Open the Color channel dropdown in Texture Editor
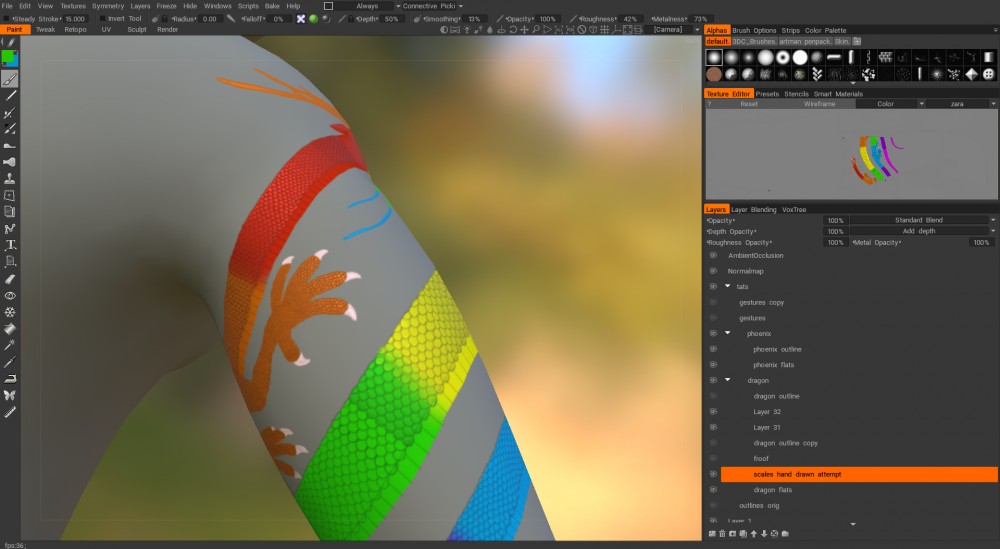Image resolution: width=1000 pixels, height=549 pixels. (890, 103)
